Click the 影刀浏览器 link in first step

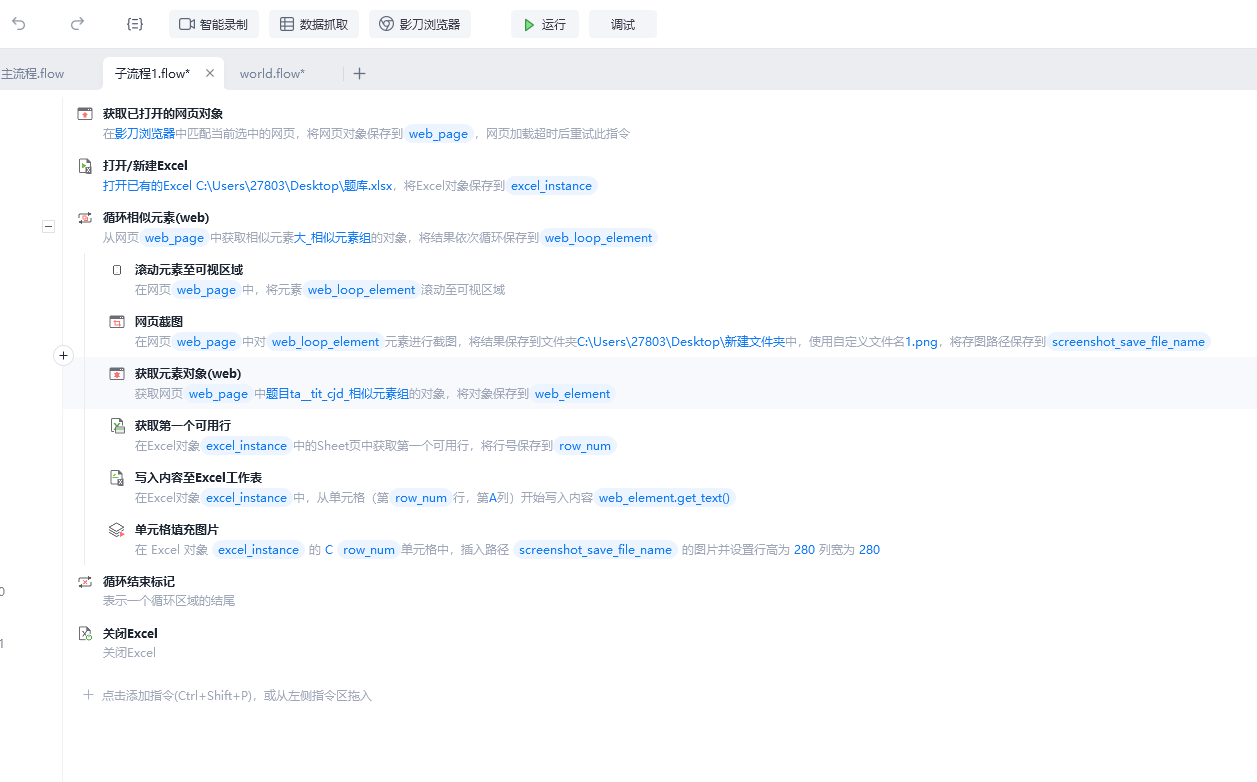pos(145,133)
